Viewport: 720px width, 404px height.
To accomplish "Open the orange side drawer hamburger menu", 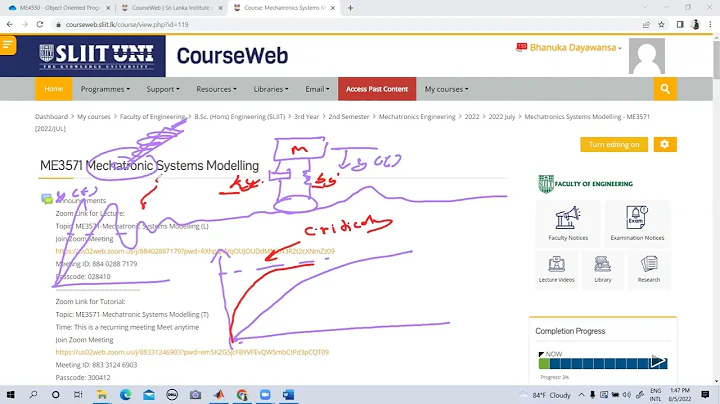I will pos(8,45).
